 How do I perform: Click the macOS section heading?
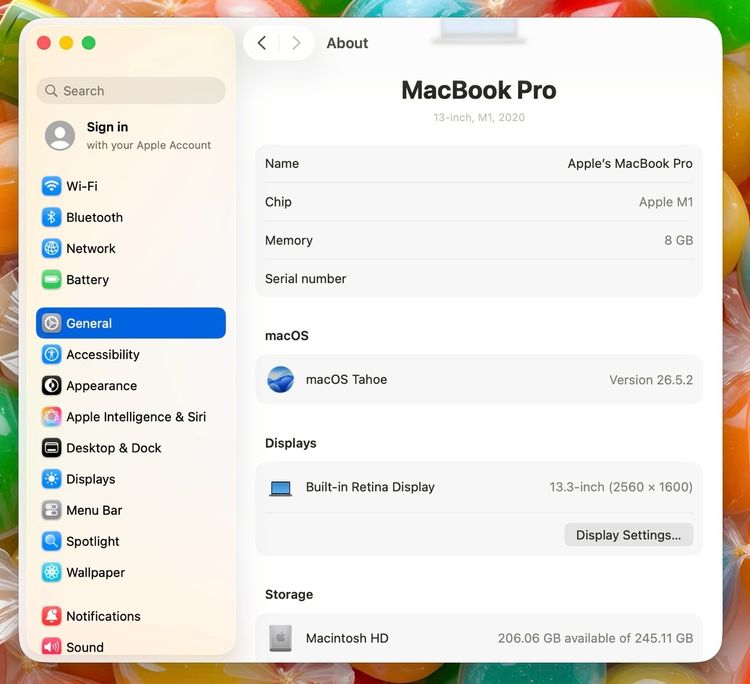[x=287, y=335]
